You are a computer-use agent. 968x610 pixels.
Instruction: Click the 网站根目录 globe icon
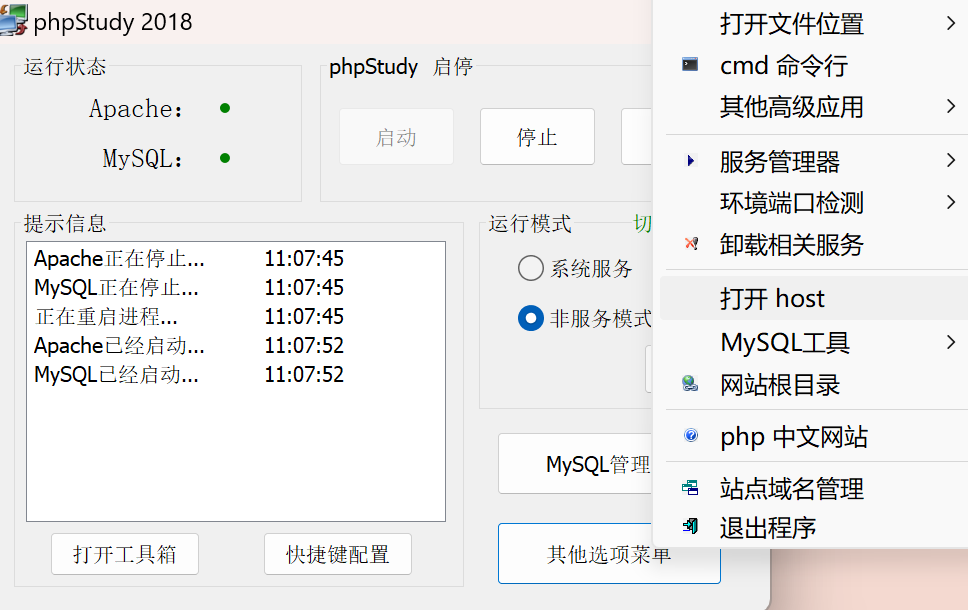pos(690,383)
